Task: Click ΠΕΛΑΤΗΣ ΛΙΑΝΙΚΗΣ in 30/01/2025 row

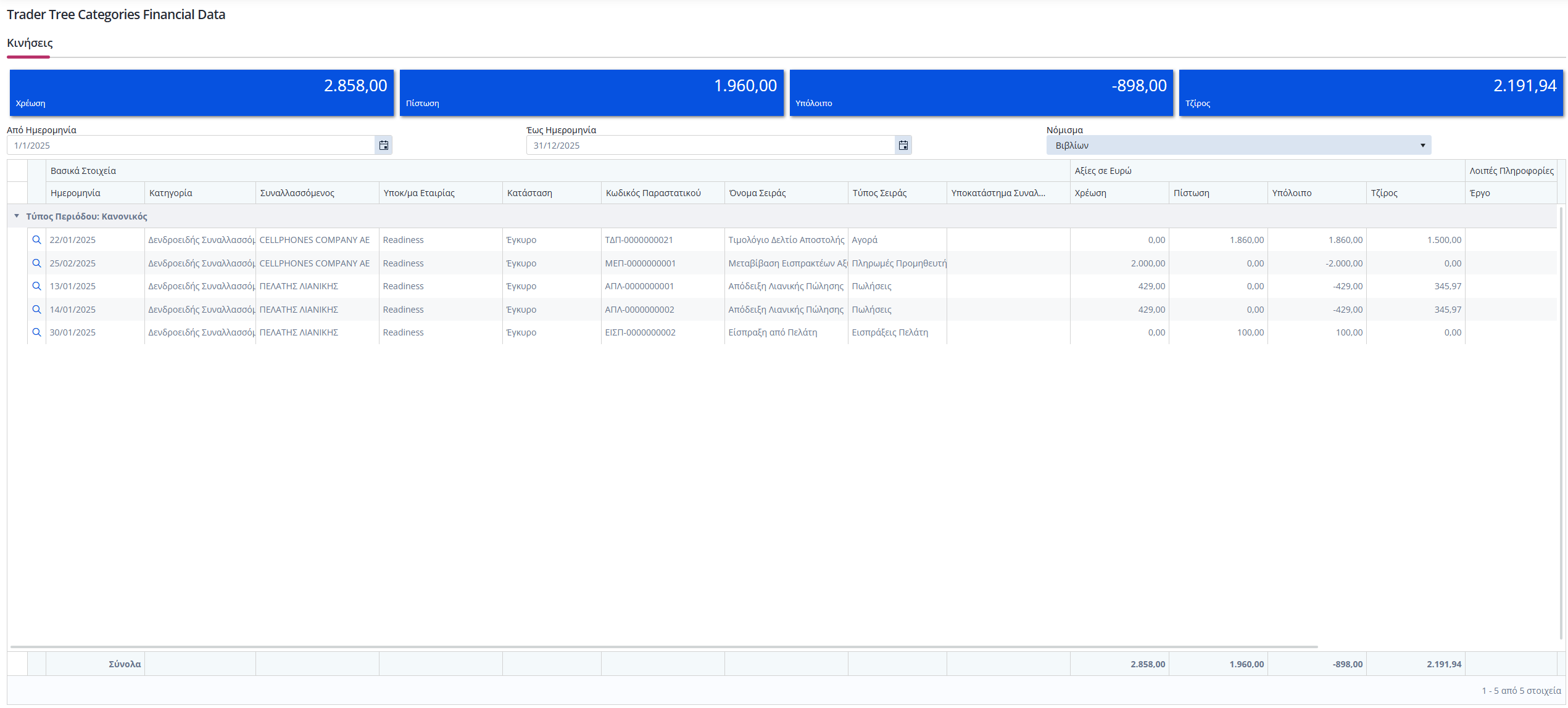Action: click(x=299, y=332)
